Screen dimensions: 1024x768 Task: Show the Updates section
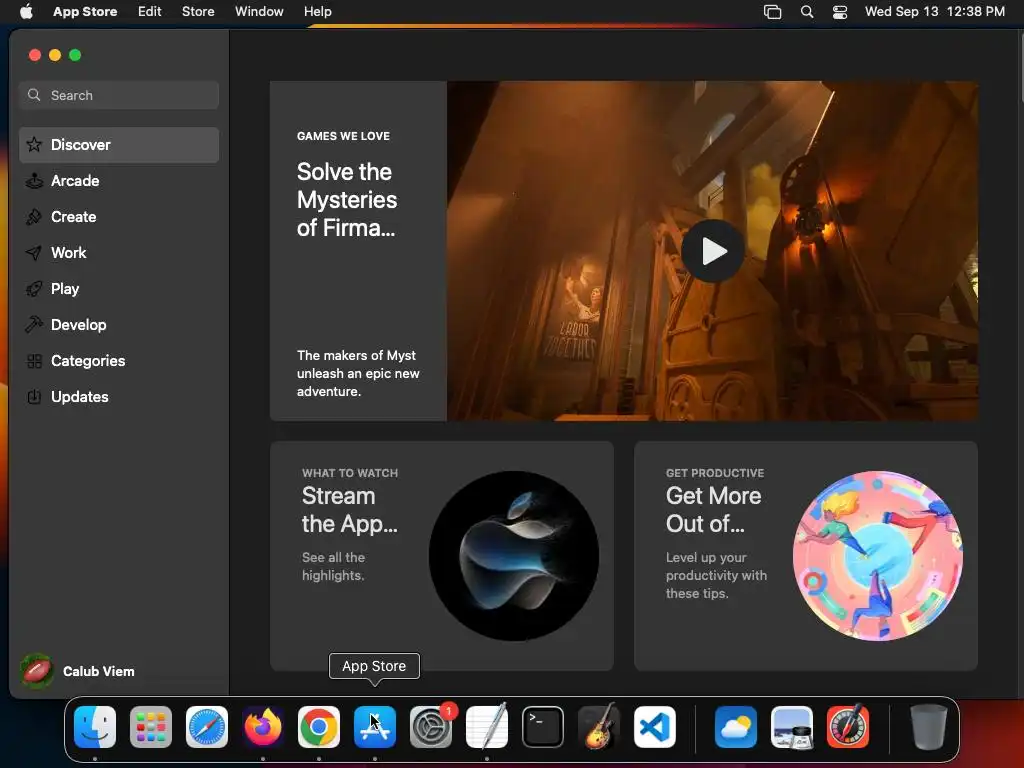tap(119, 396)
